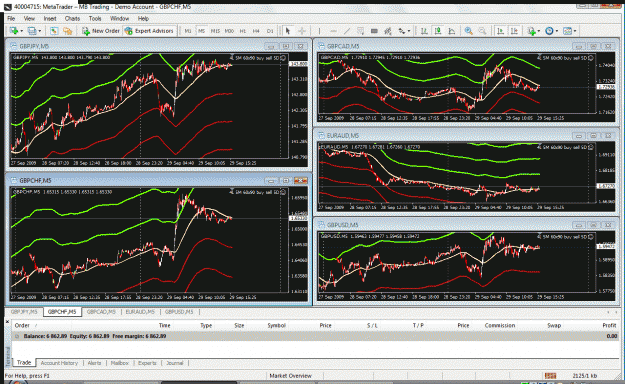Open the Help menu
Viewport: 625px width, 384px height.
tap(143, 18)
